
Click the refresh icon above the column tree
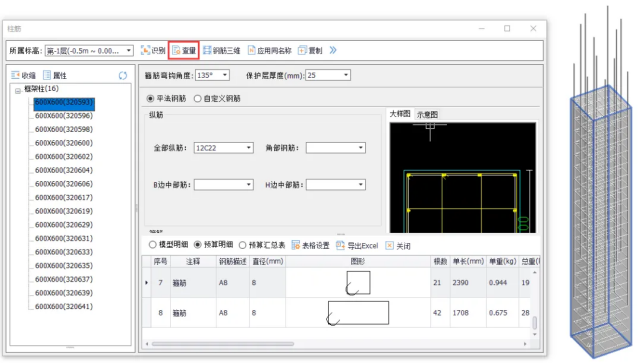click(123, 75)
